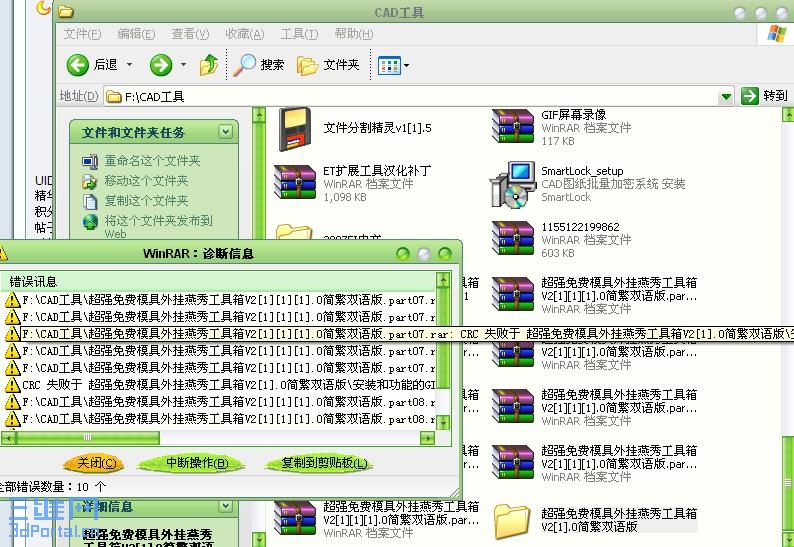This screenshot has width=794, height=547.
Task: Open the 文件(F) menu
Action: [82, 34]
